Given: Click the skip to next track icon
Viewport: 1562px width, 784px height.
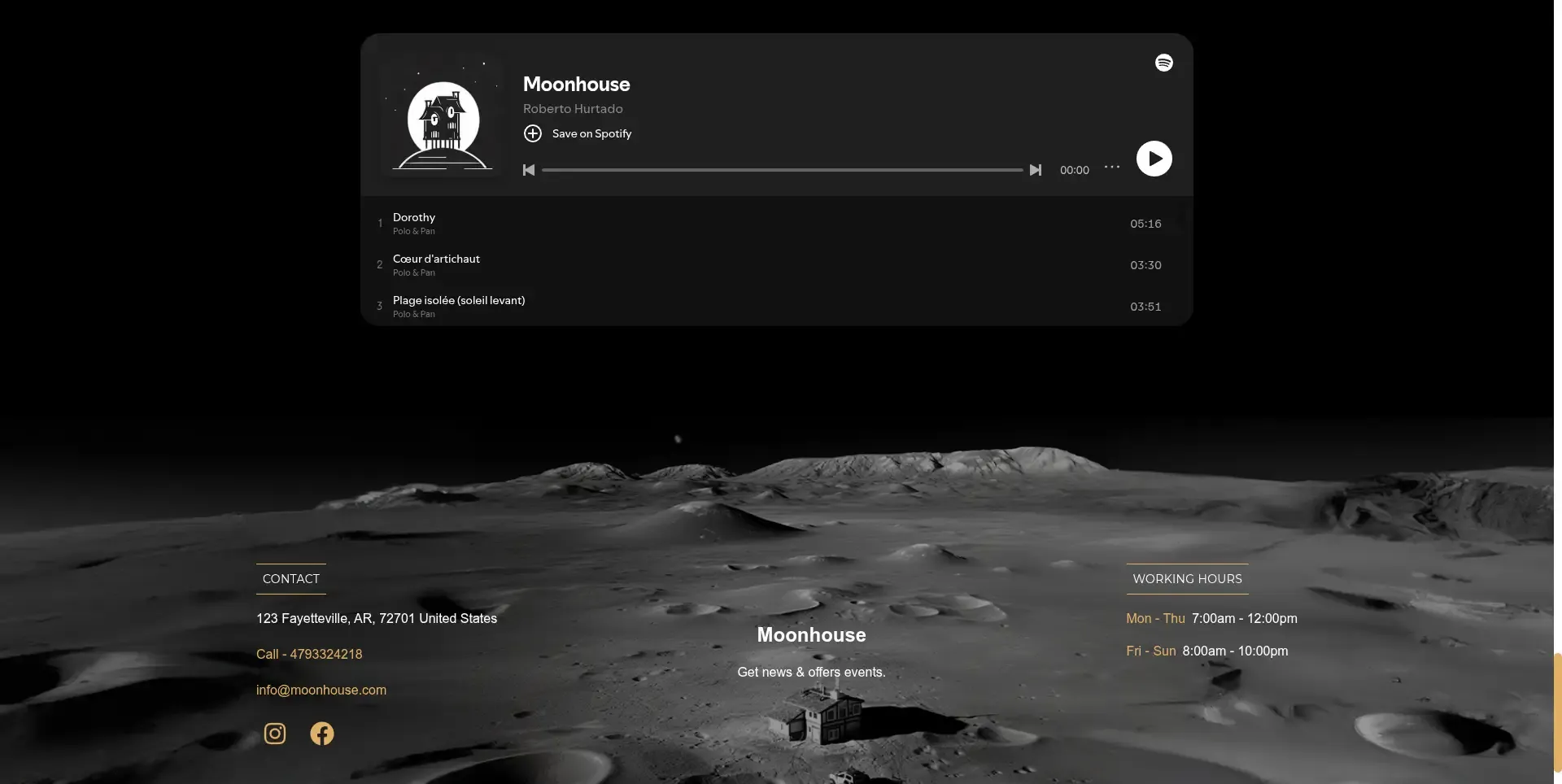Looking at the screenshot, I should 1035,170.
